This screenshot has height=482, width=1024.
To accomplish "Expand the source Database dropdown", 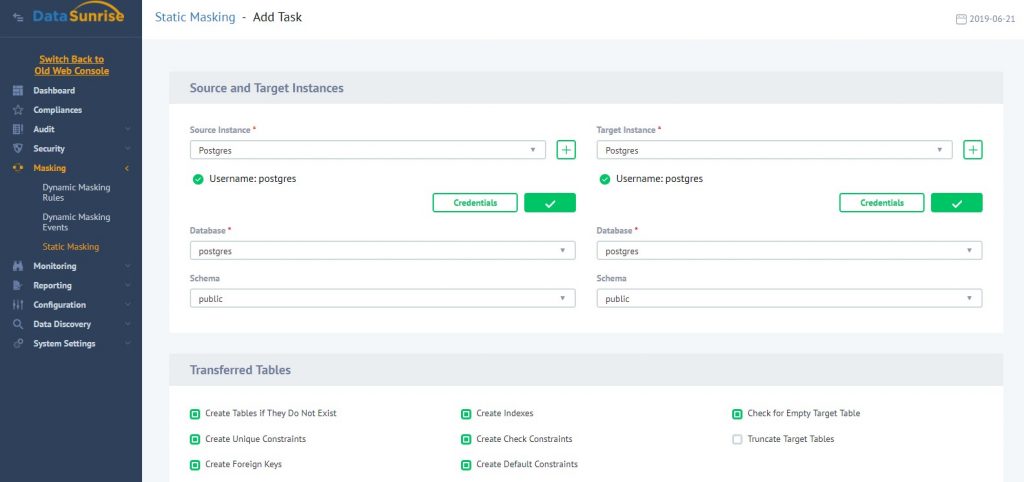I will 382,251.
